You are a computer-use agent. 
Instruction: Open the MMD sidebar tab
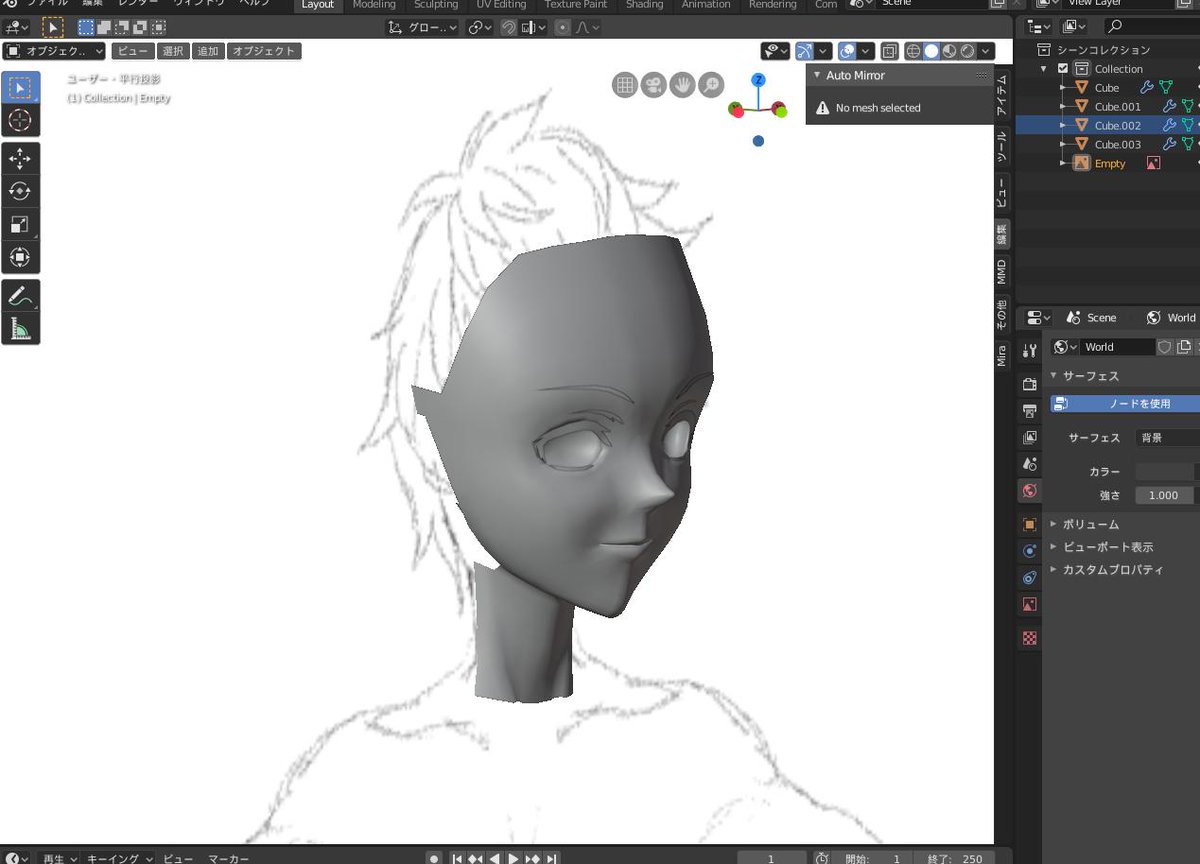click(1001, 271)
